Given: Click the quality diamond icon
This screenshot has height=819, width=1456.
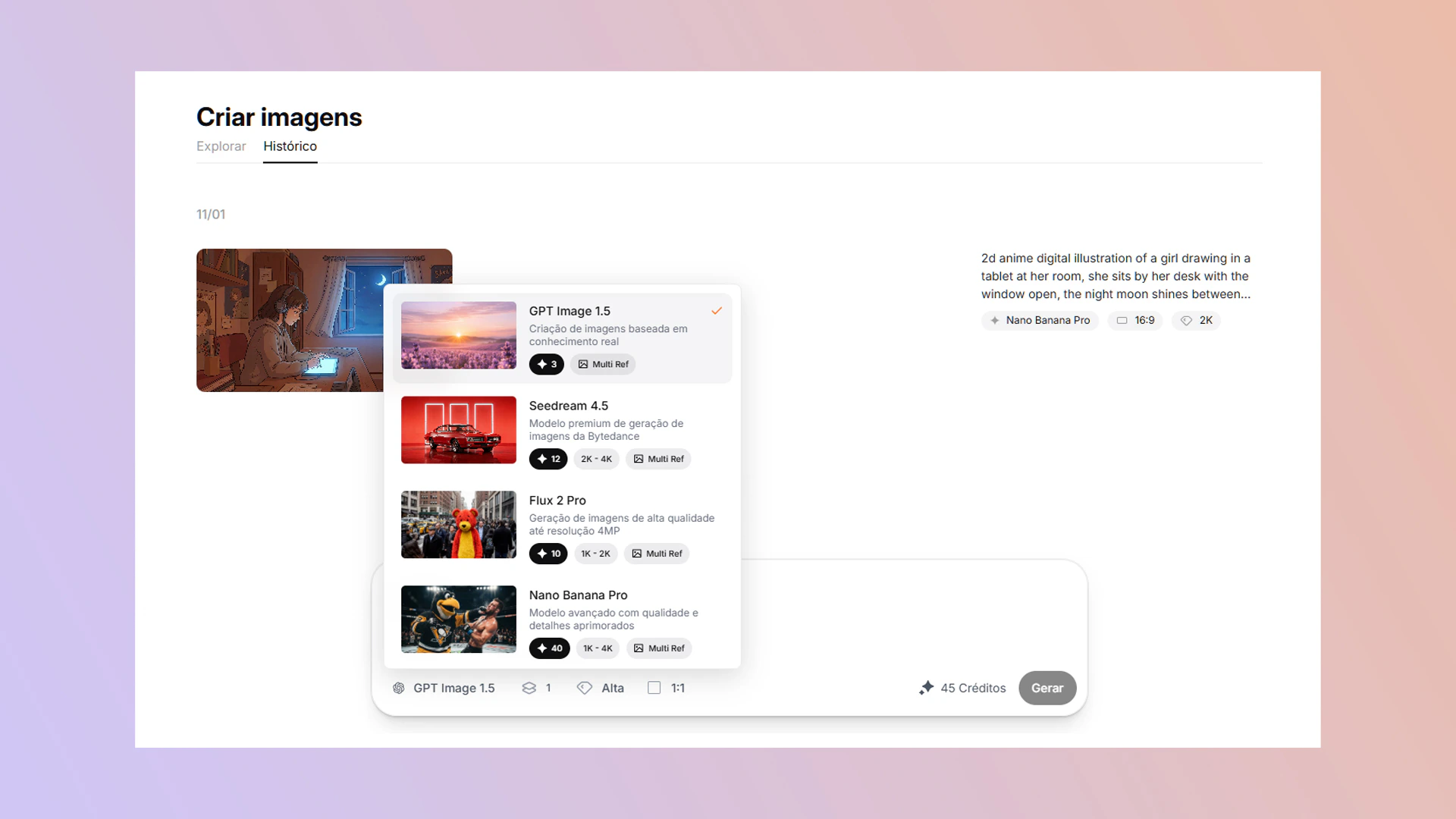Looking at the screenshot, I should (585, 688).
